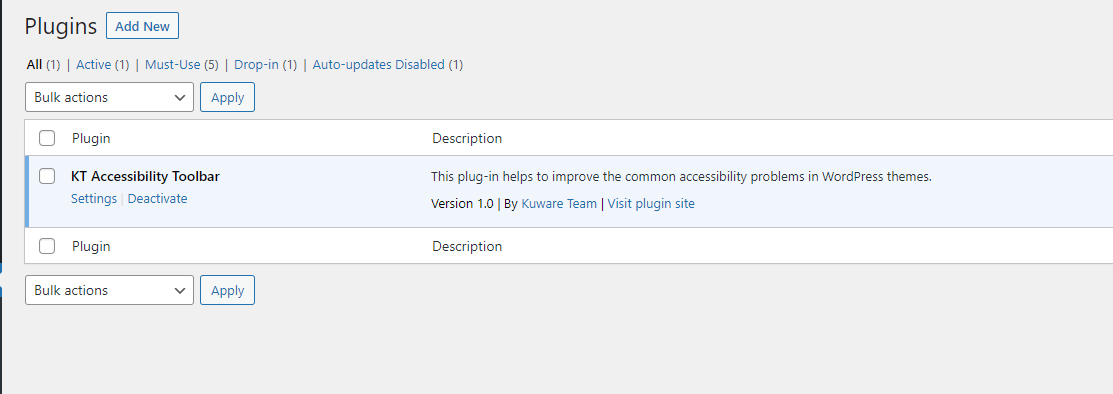Click the top Apply button
The image size is (1113, 394).
[227, 97]
